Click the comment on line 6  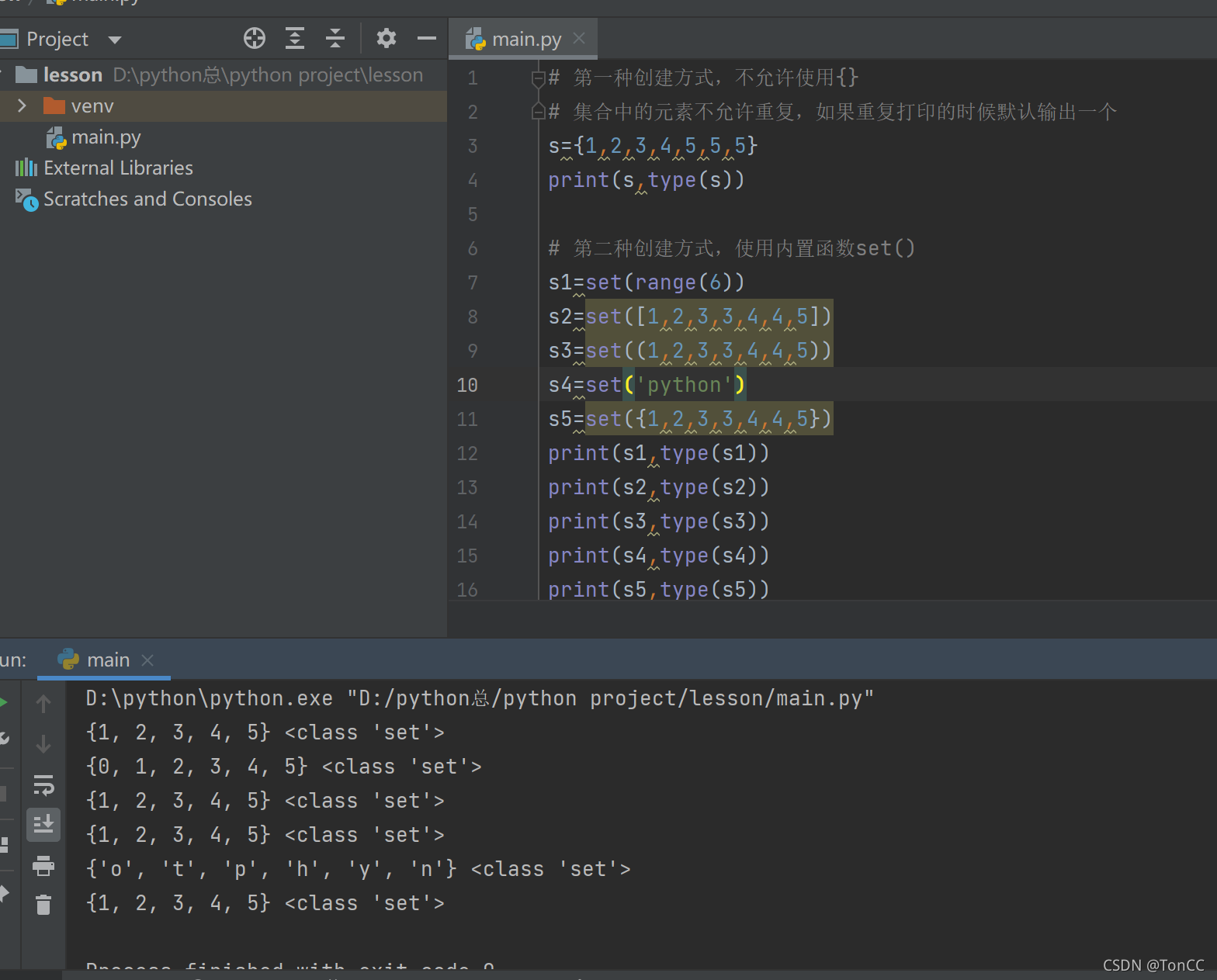tap(732, 248)
